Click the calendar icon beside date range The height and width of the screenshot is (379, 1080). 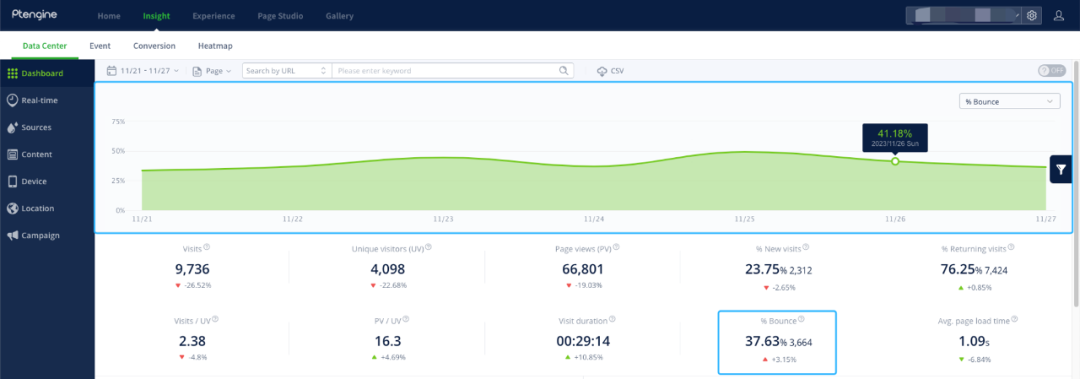112,70
